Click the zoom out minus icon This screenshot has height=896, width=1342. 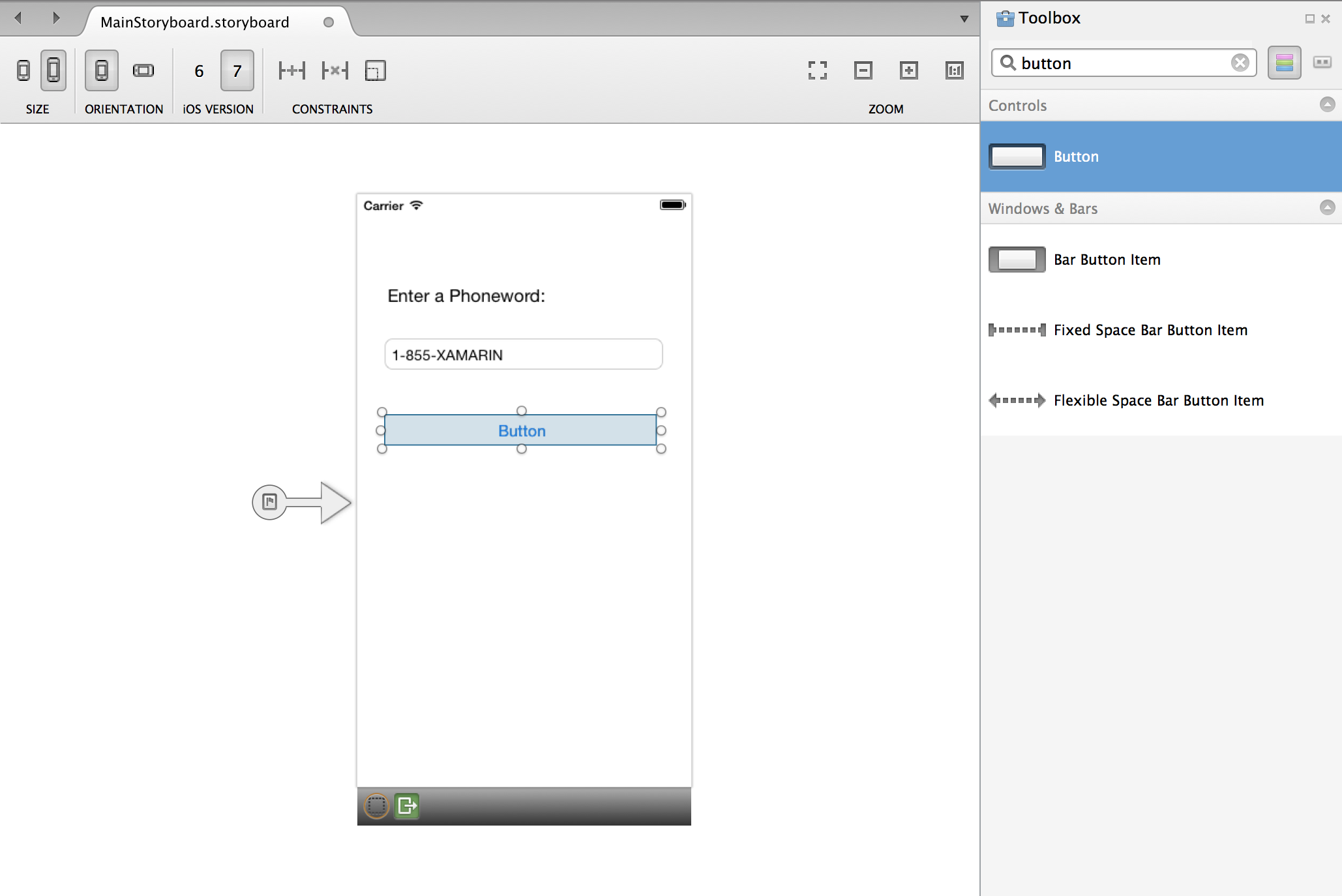[x=863, y=70]
